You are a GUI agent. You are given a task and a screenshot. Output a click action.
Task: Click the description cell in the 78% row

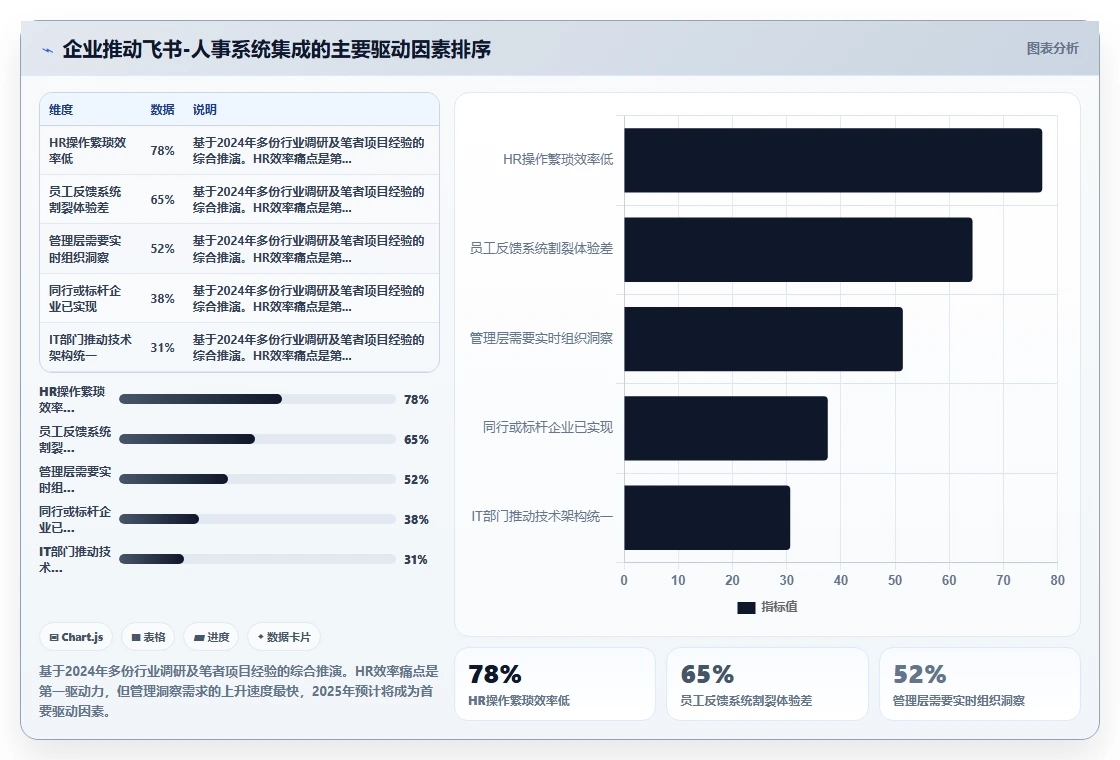coord(309,151)
